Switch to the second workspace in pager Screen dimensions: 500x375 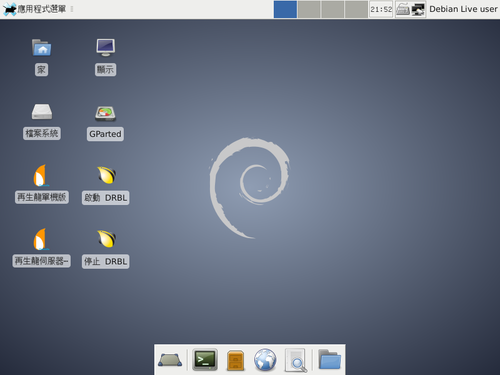(309, 9)
